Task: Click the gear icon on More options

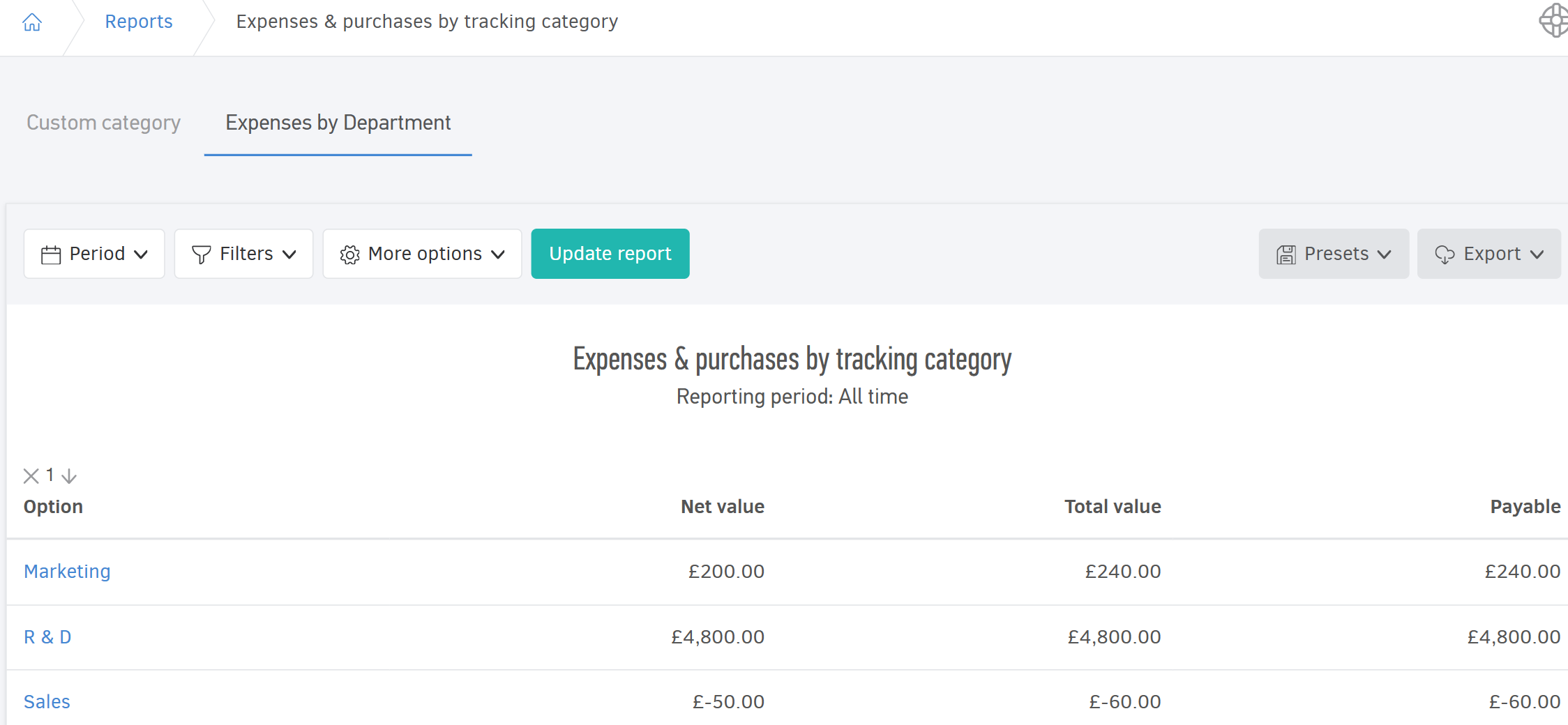Action: click(349, 254)
